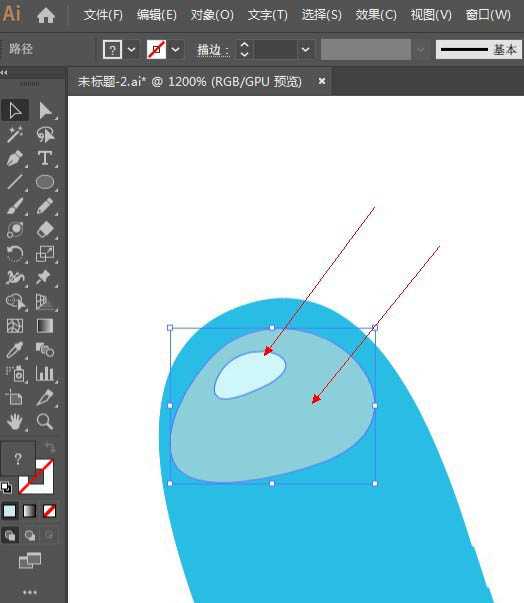Open the 效果(C) menu
Image resolution: width=524 pixels, height=603 pixels.
click(376, 15)
